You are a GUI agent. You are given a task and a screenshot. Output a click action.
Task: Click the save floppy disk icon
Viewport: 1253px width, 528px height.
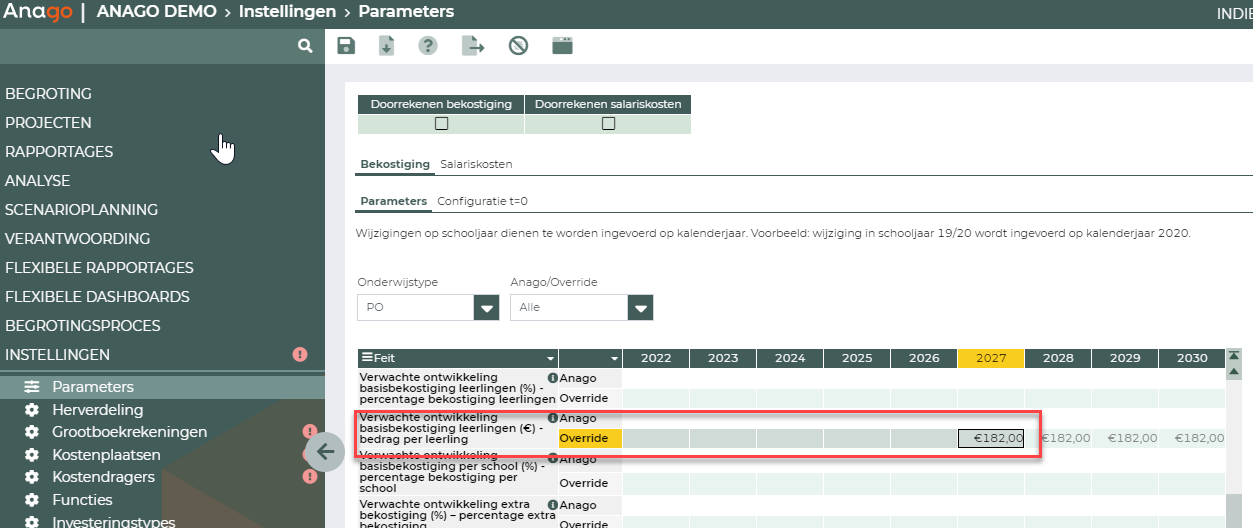pos(346,45)
